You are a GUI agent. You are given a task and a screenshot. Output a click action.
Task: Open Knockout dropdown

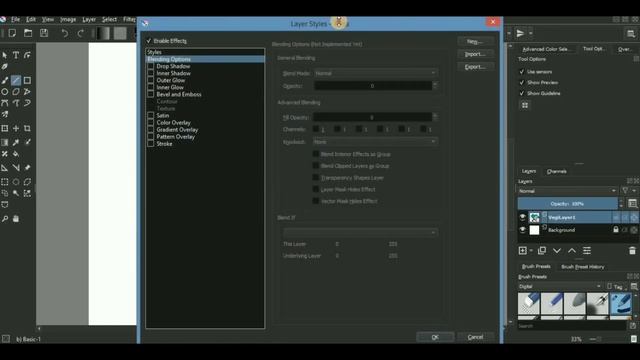click(x=375, y=142)
